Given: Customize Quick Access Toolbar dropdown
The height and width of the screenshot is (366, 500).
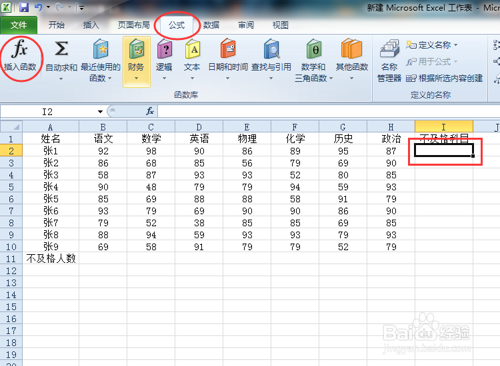Looking at the screenshot, I should [x=81, y=8].
